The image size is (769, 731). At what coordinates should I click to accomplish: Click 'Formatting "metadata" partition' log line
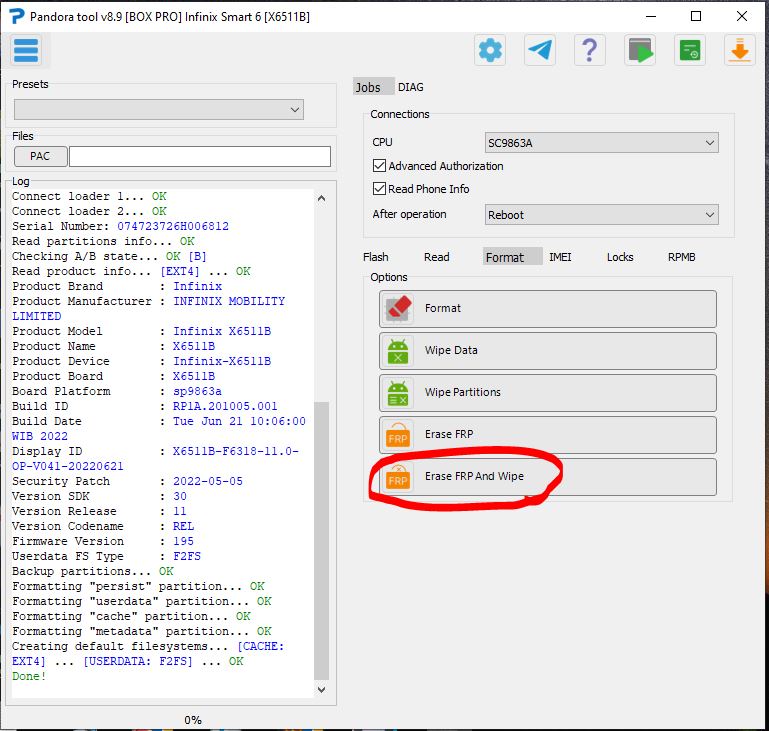[x=142, y=631]
